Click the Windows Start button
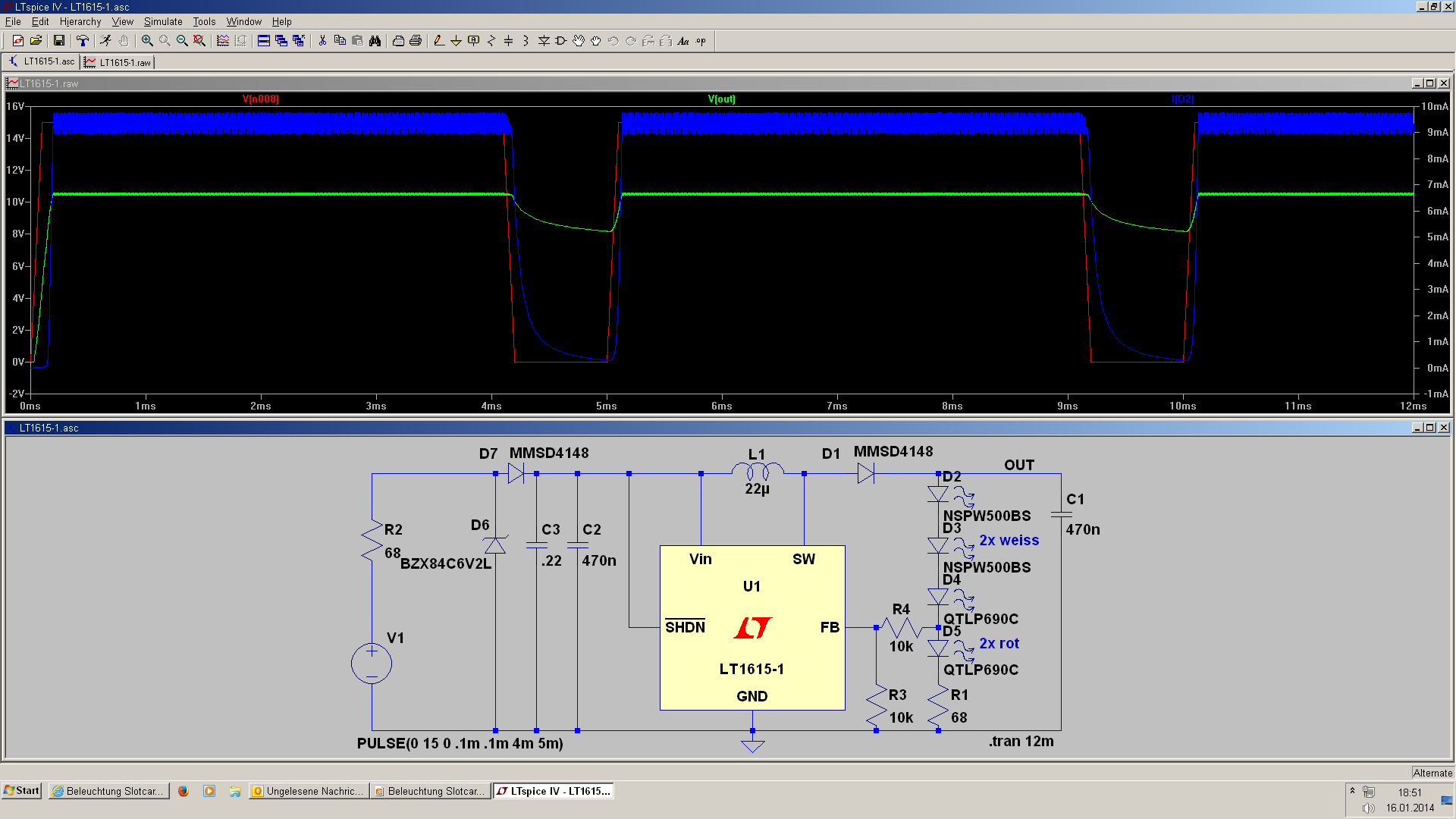Image resolution: width=1456 pixels, height=819 pixels. [22, 791]
